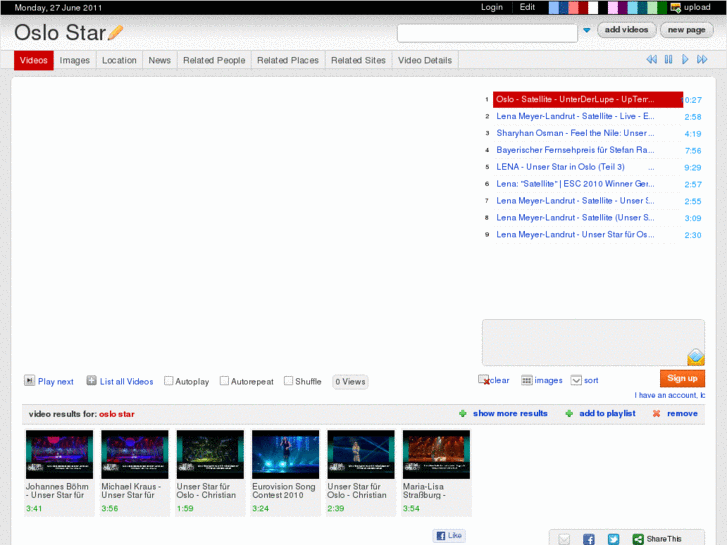Viewport: 727px width, 545px height.
Task: Pause playback with the pause icon
Action: click(668, 59)
